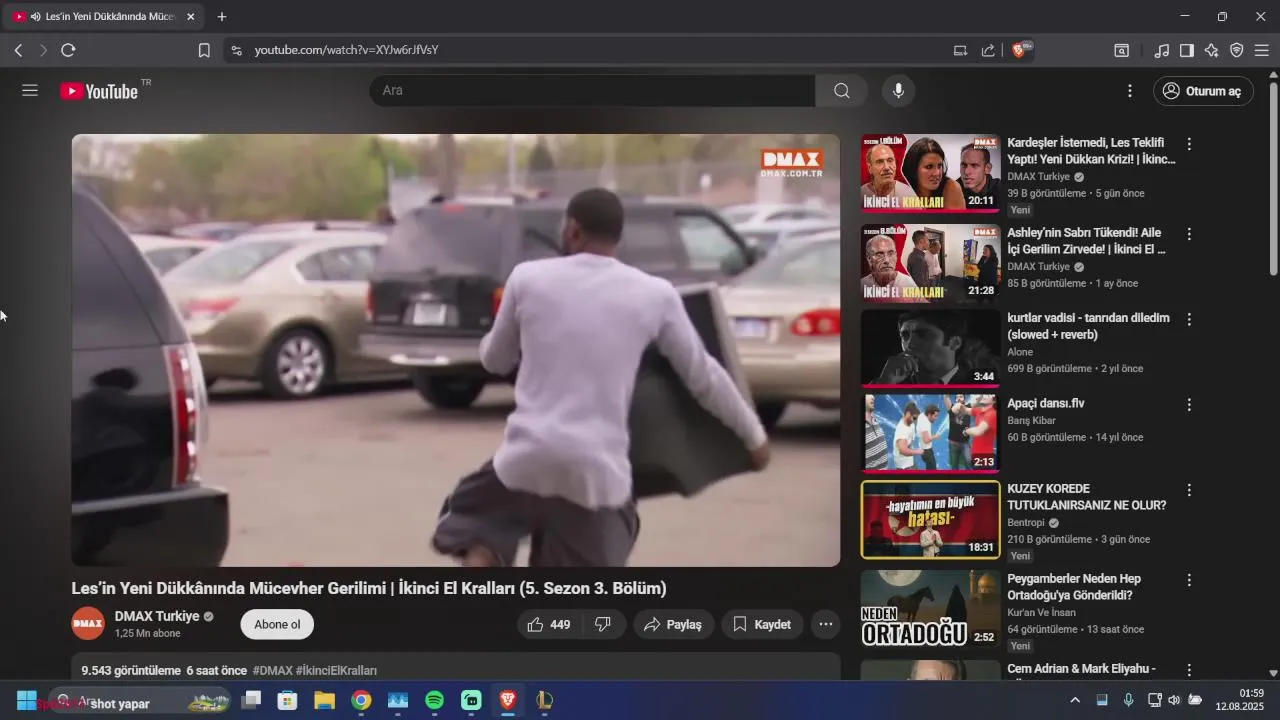Close the Les'in Yeni Dükkânında tab
The width and height of the screenshot is (1280, 720).
coord(190,17)
